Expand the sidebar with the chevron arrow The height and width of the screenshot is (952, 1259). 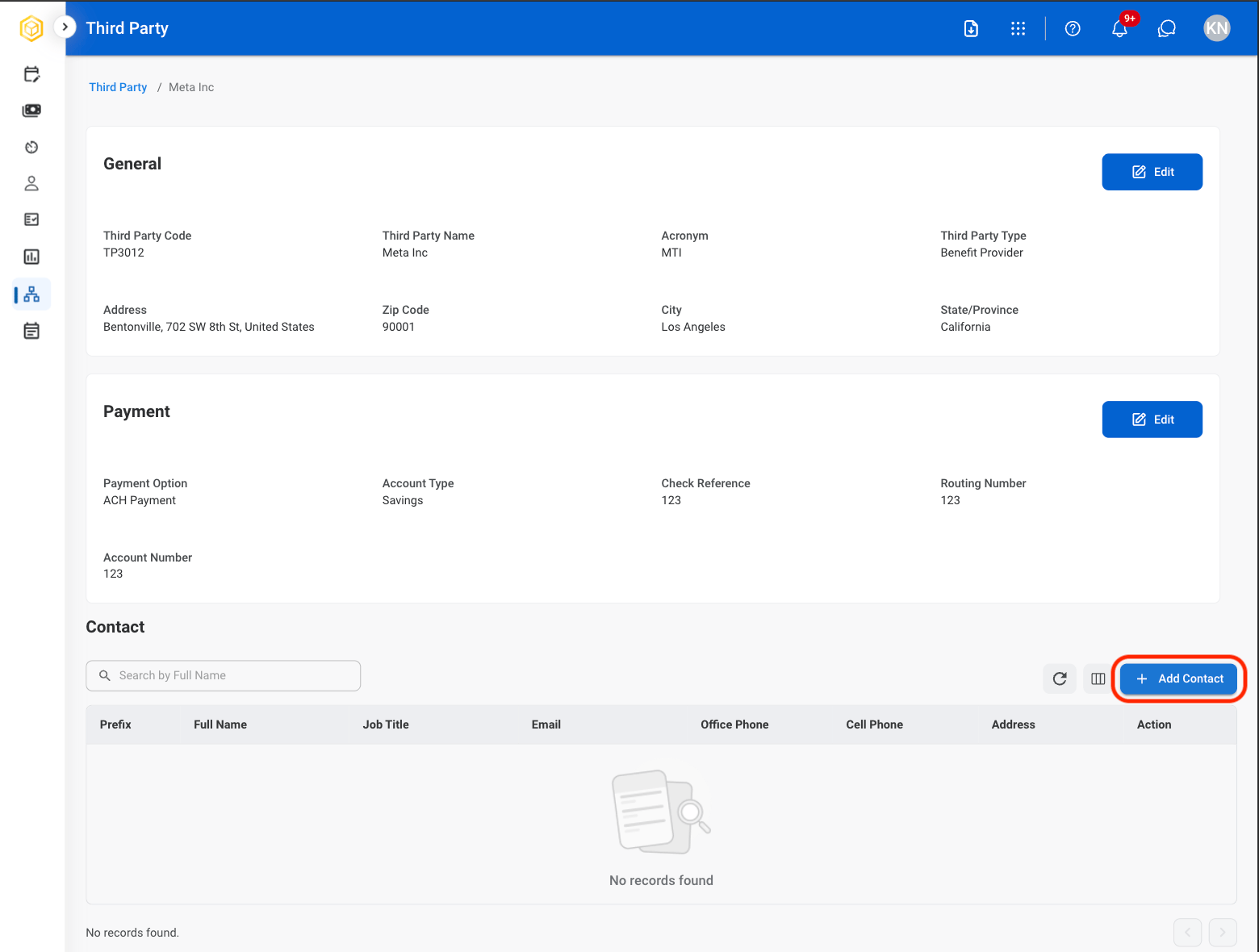click(65, 27)
